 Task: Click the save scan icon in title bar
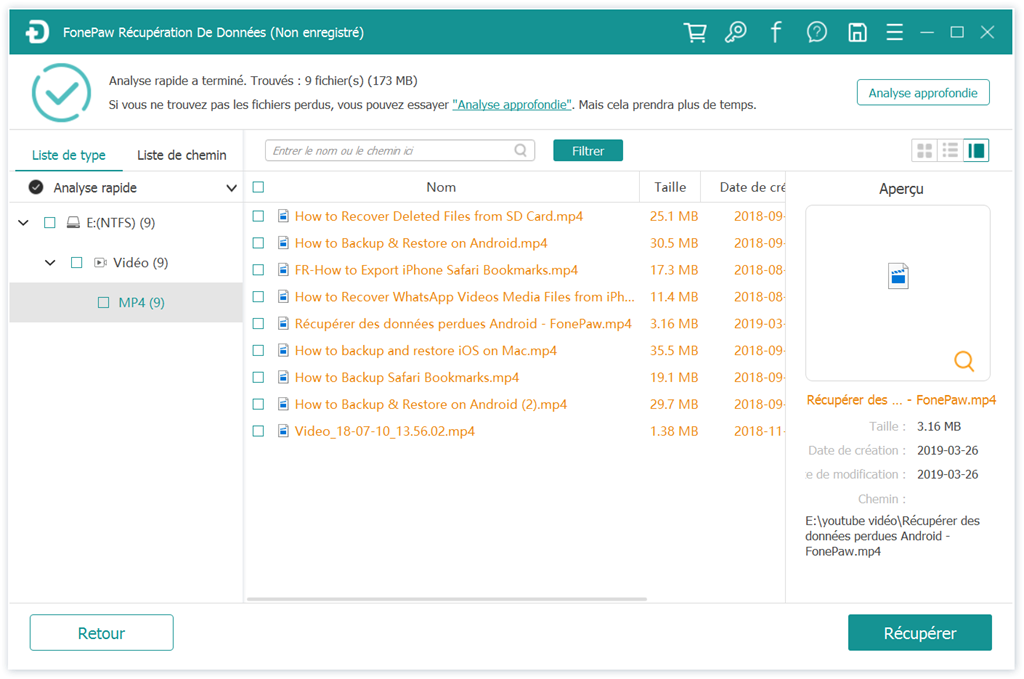click(x=857, y=32)
